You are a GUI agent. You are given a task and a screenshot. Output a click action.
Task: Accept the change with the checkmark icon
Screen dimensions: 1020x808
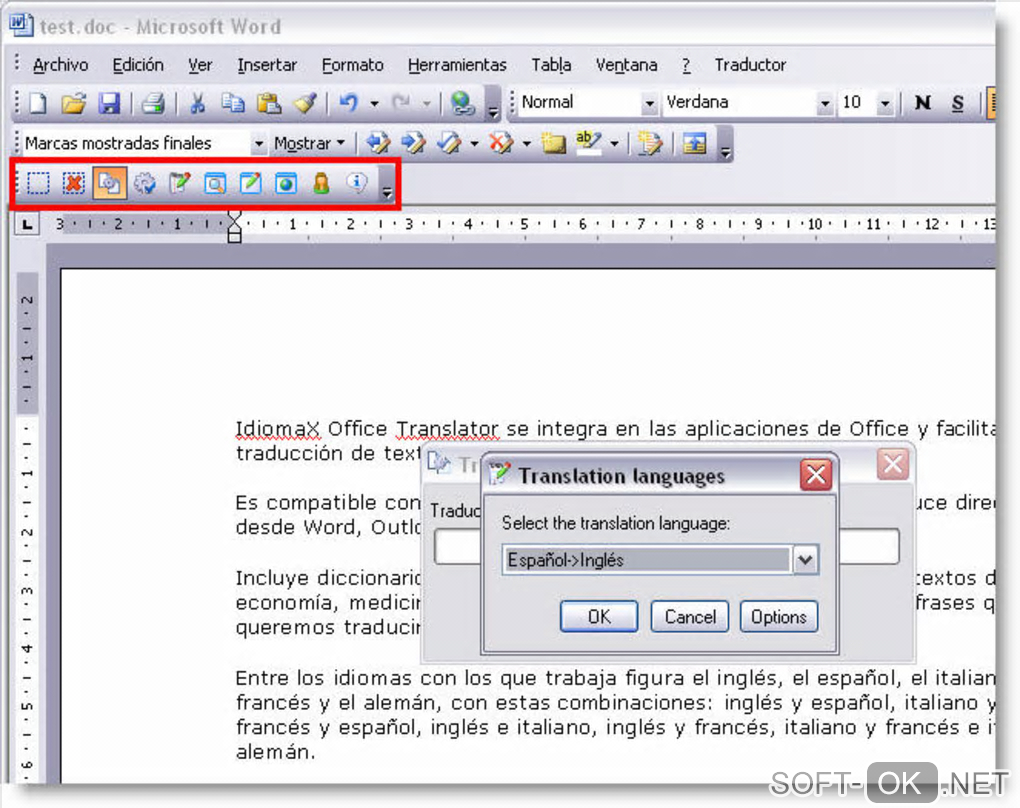[449, 142]
